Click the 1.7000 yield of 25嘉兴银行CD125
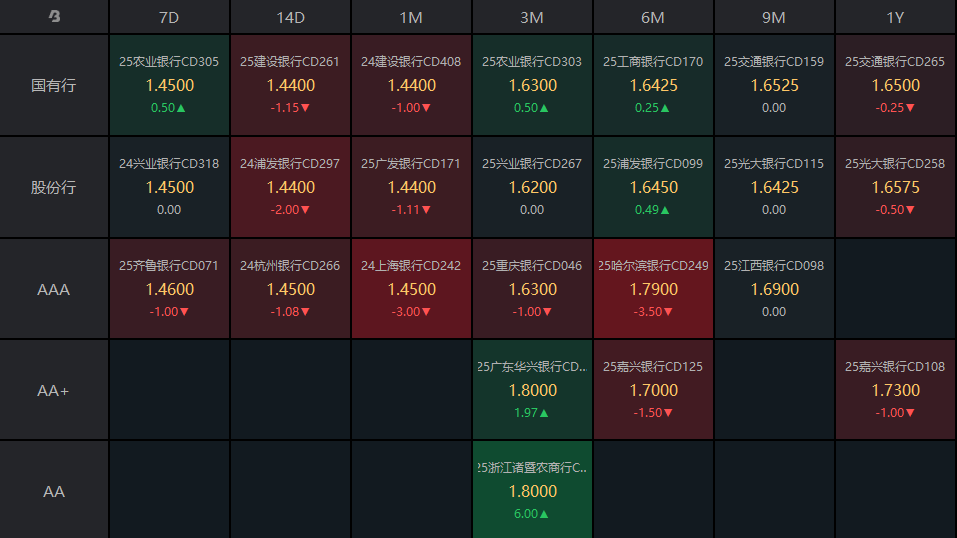This screenshot has width=957, height=538. (x=653, y=390)
